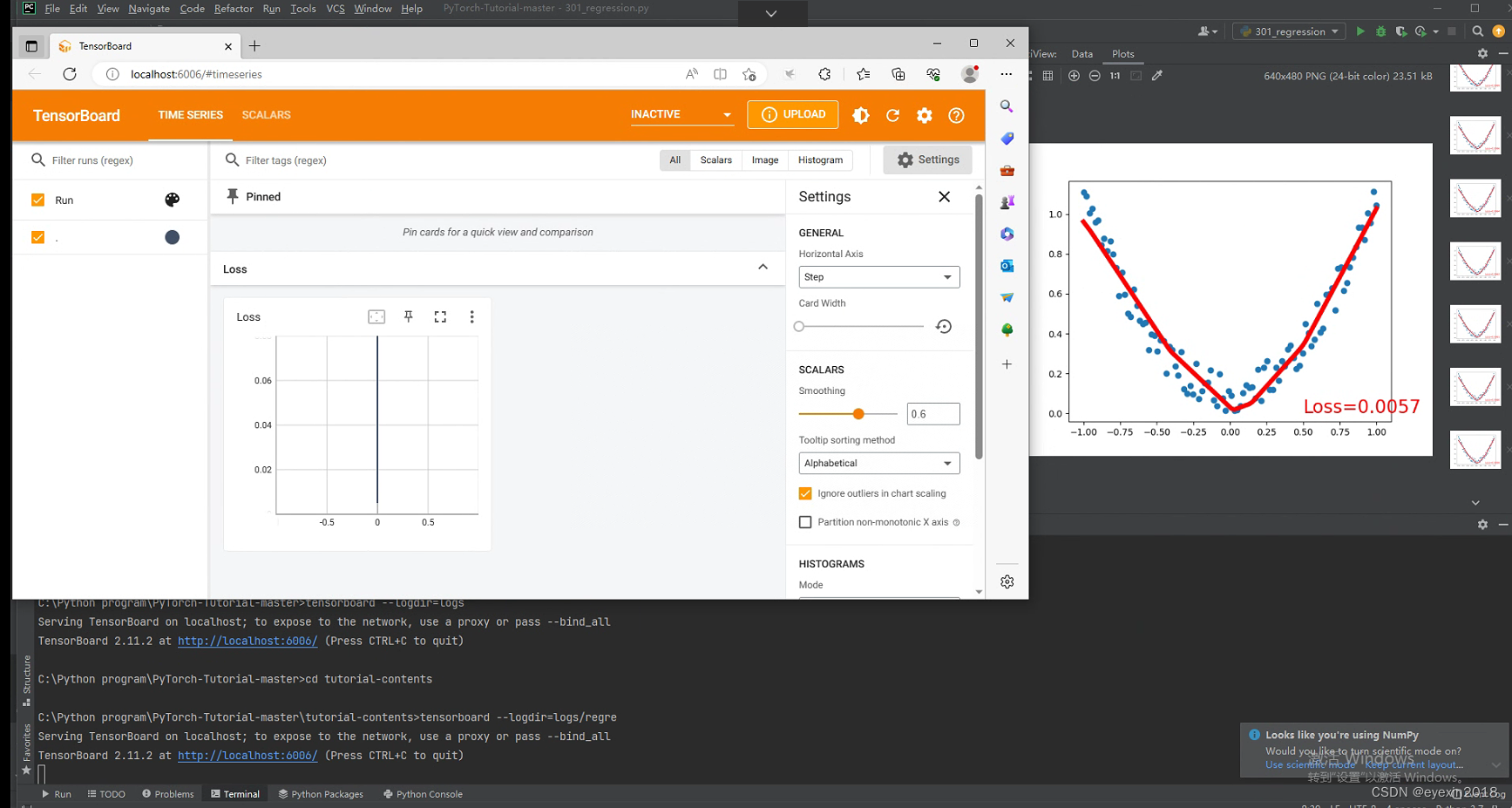Collapse the Loss group section
1512x808 pixels.
[x=763, y=268]
